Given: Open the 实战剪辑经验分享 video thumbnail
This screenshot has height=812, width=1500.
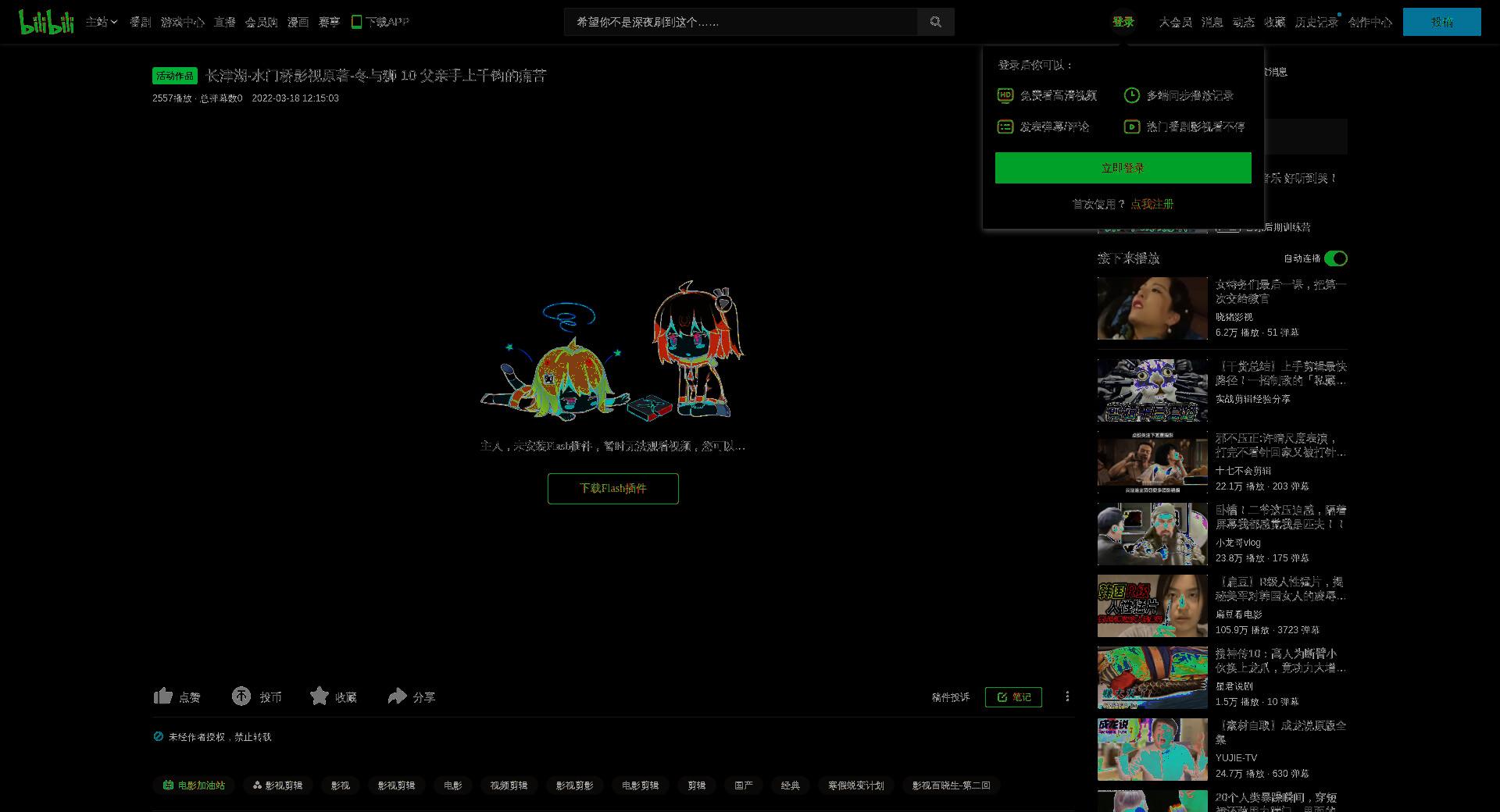Looking at the screenshot, I should coord(1152,390).
